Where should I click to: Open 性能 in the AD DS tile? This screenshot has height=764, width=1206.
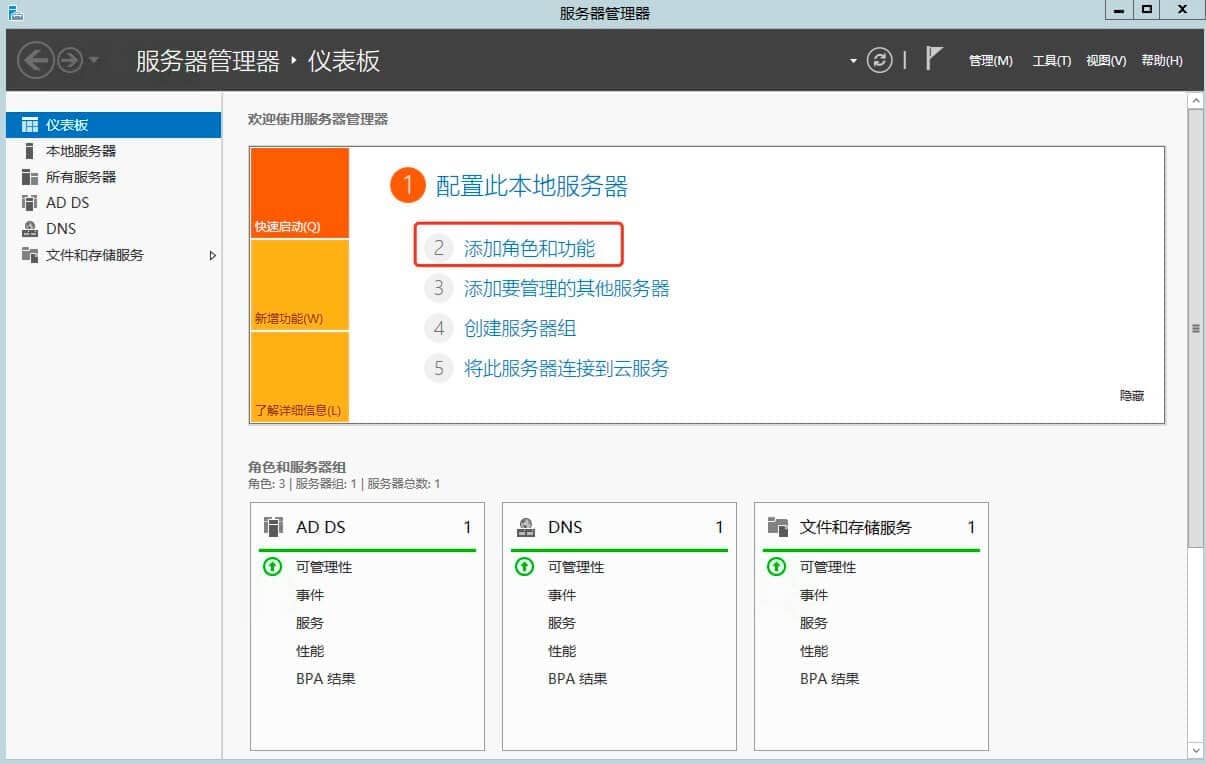pos(310,651)
